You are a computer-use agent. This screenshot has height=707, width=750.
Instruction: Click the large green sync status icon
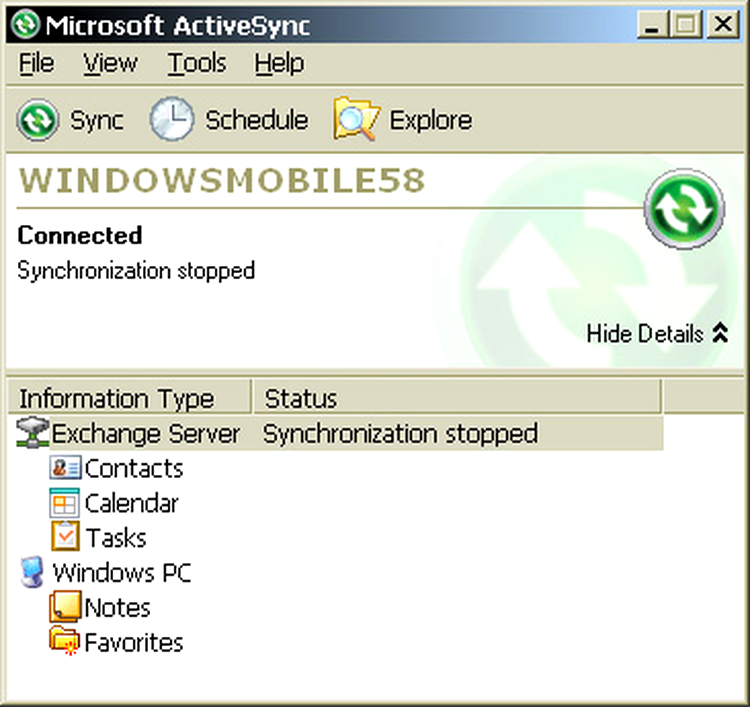pos(684,209)
